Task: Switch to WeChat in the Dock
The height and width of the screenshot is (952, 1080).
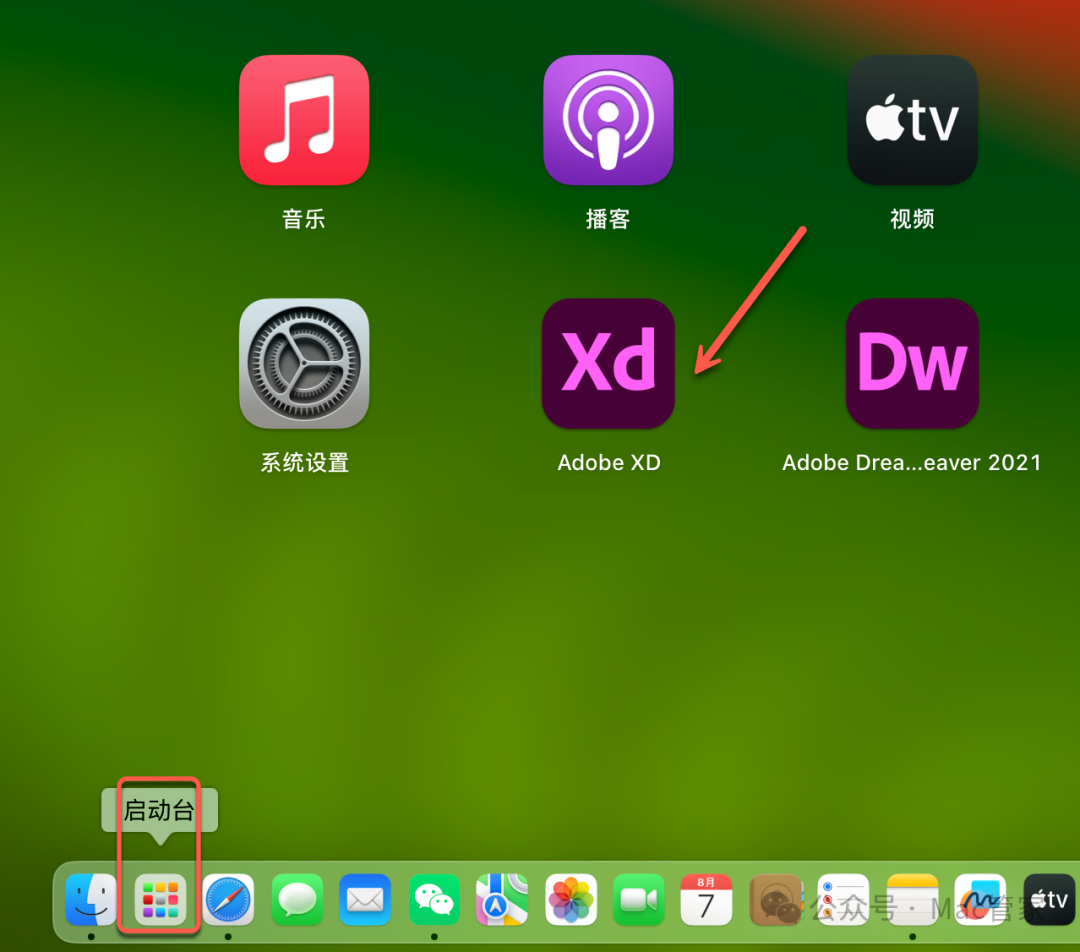Action: point(434,900)
